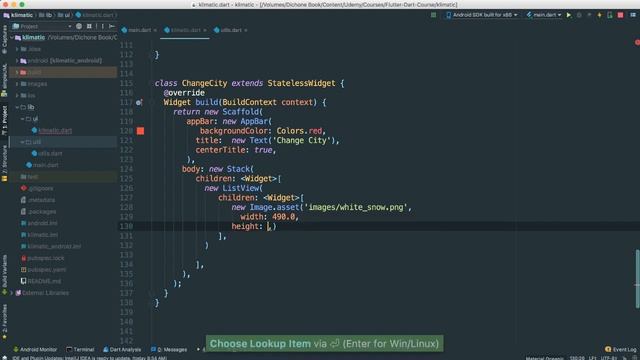Open the Messages tool window

169,350
